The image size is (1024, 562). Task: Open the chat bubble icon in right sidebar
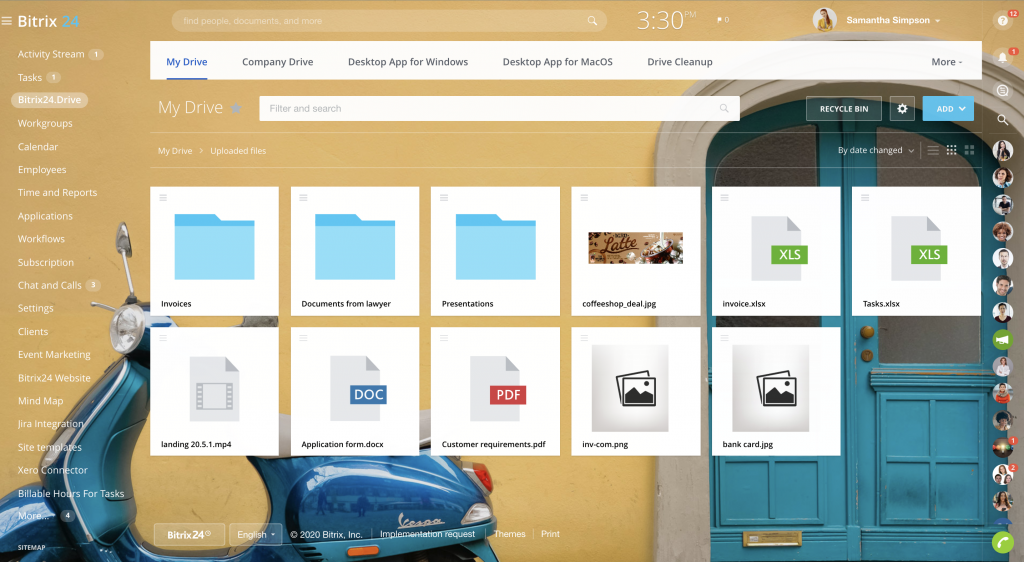tap(1002, 90)
